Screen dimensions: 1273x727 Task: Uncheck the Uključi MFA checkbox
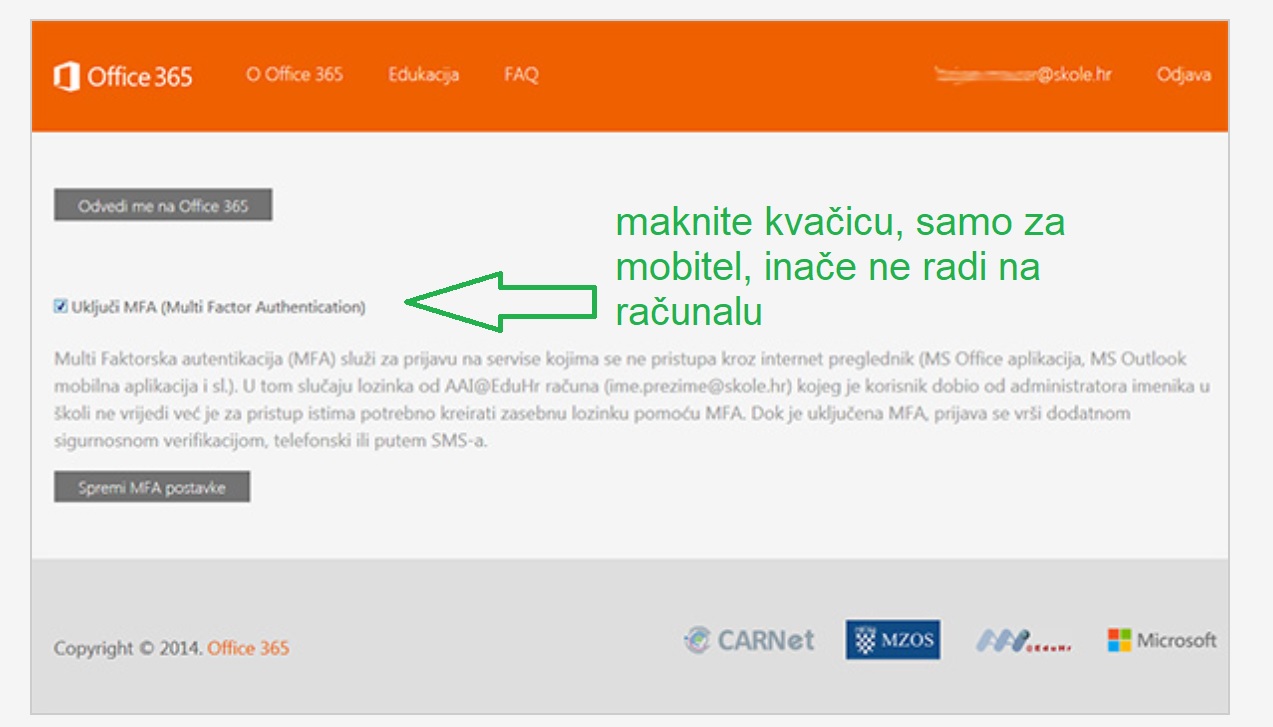pyautogui.click(x=60, y=307)
